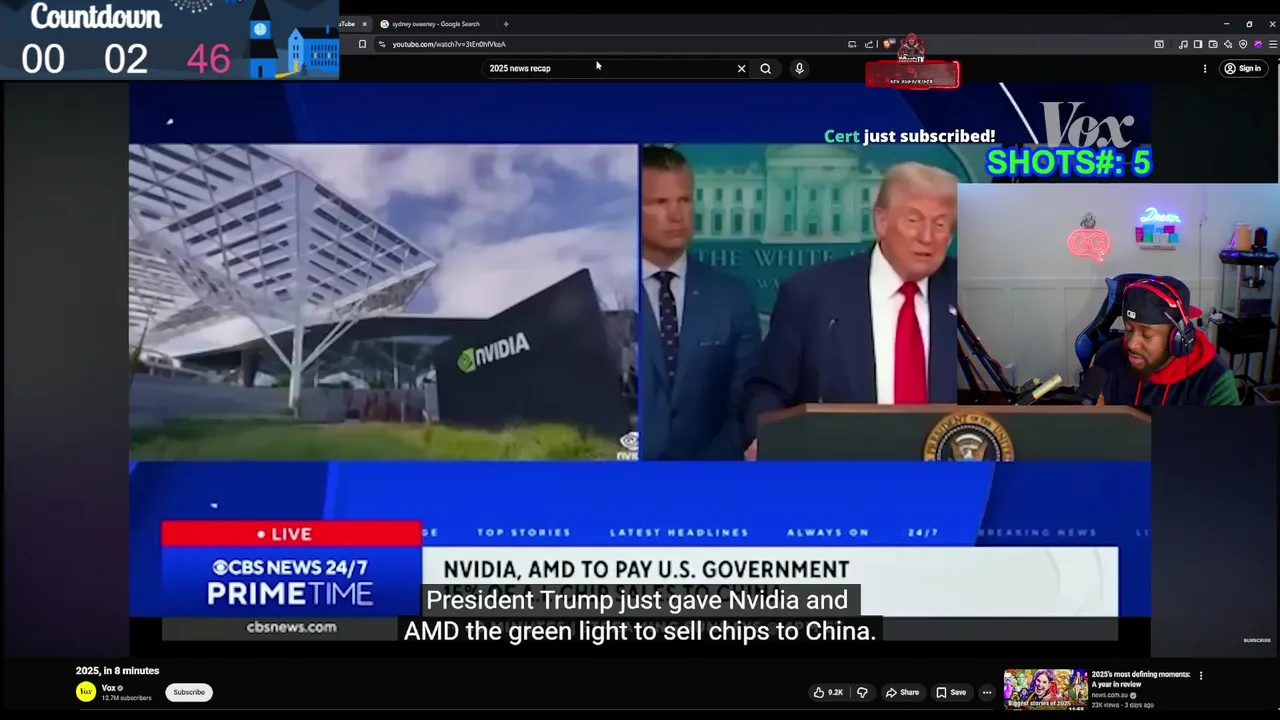
Task: Subscribe to the Vox channel
Action: [189, 692]
